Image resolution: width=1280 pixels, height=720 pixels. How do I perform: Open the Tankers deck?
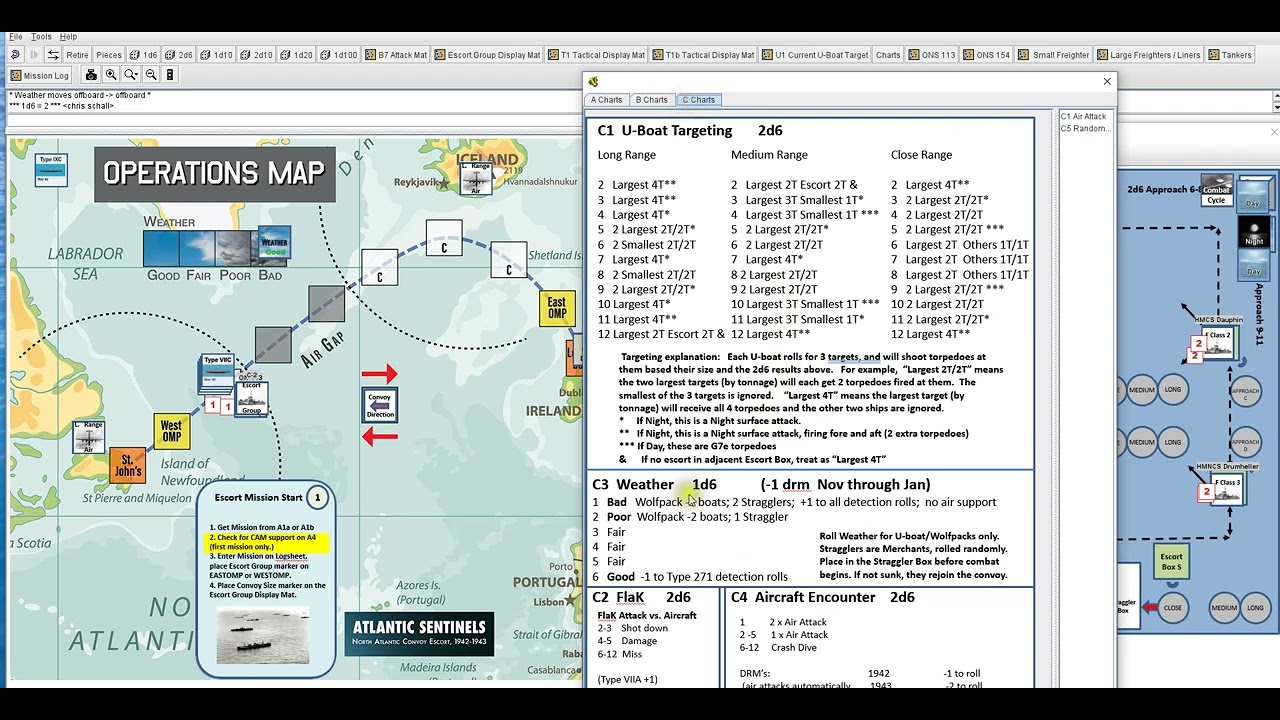coord(1230,55)
